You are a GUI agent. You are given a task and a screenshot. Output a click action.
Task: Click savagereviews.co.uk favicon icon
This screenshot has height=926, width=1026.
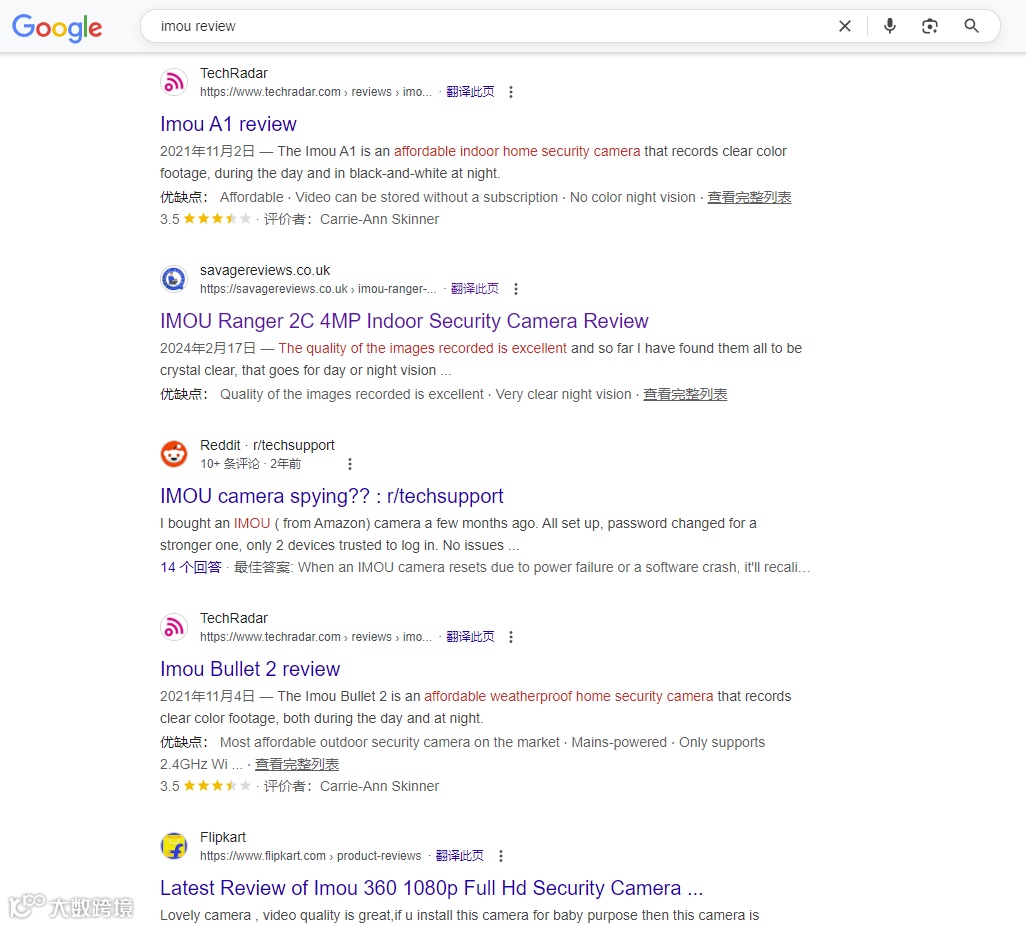pyautogui.click(x=174, y=279)
